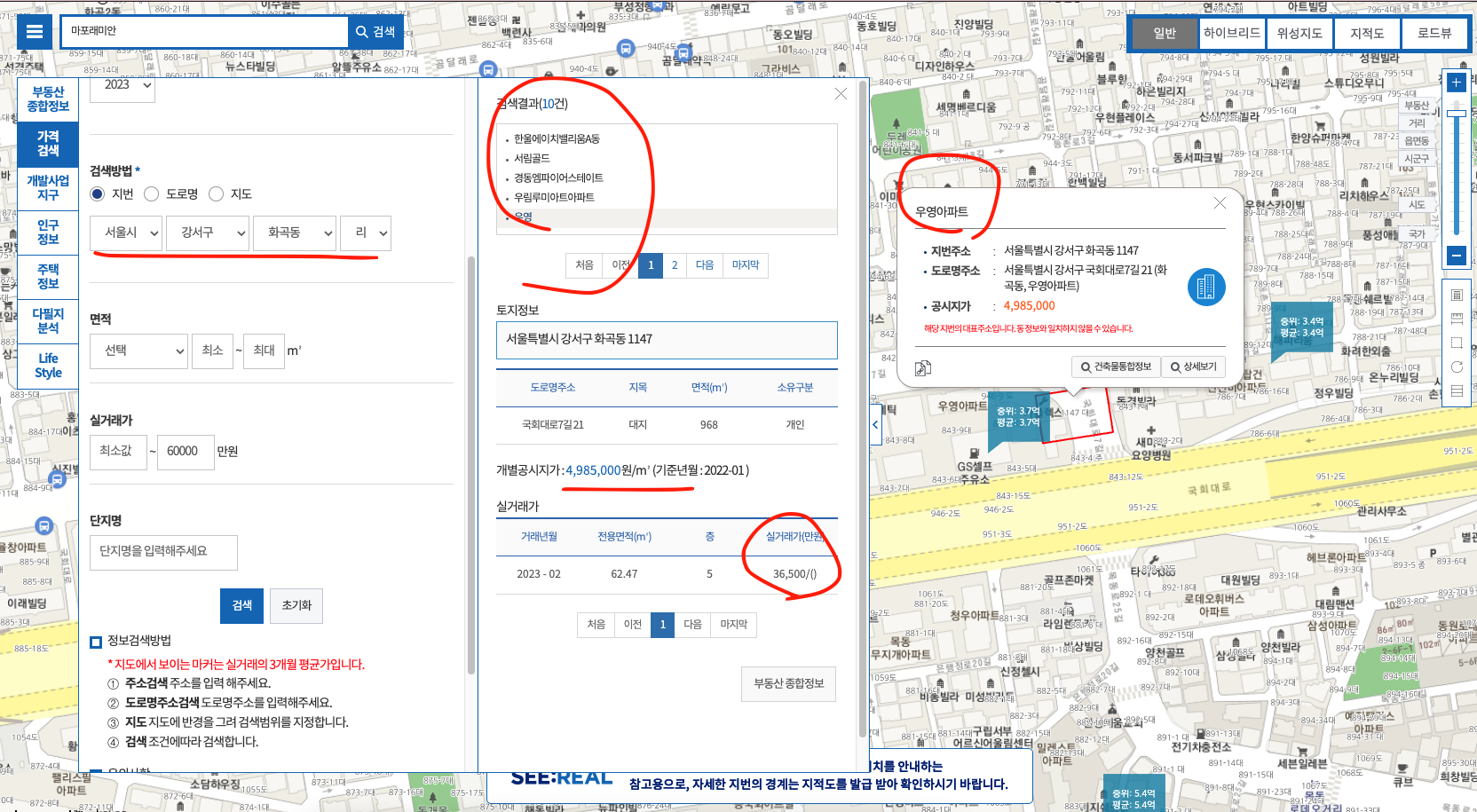Viewport: 1477px width, 812px height.
Task: Select the dashed-rectangle area tool
Action: click(x=1457, y=343)
